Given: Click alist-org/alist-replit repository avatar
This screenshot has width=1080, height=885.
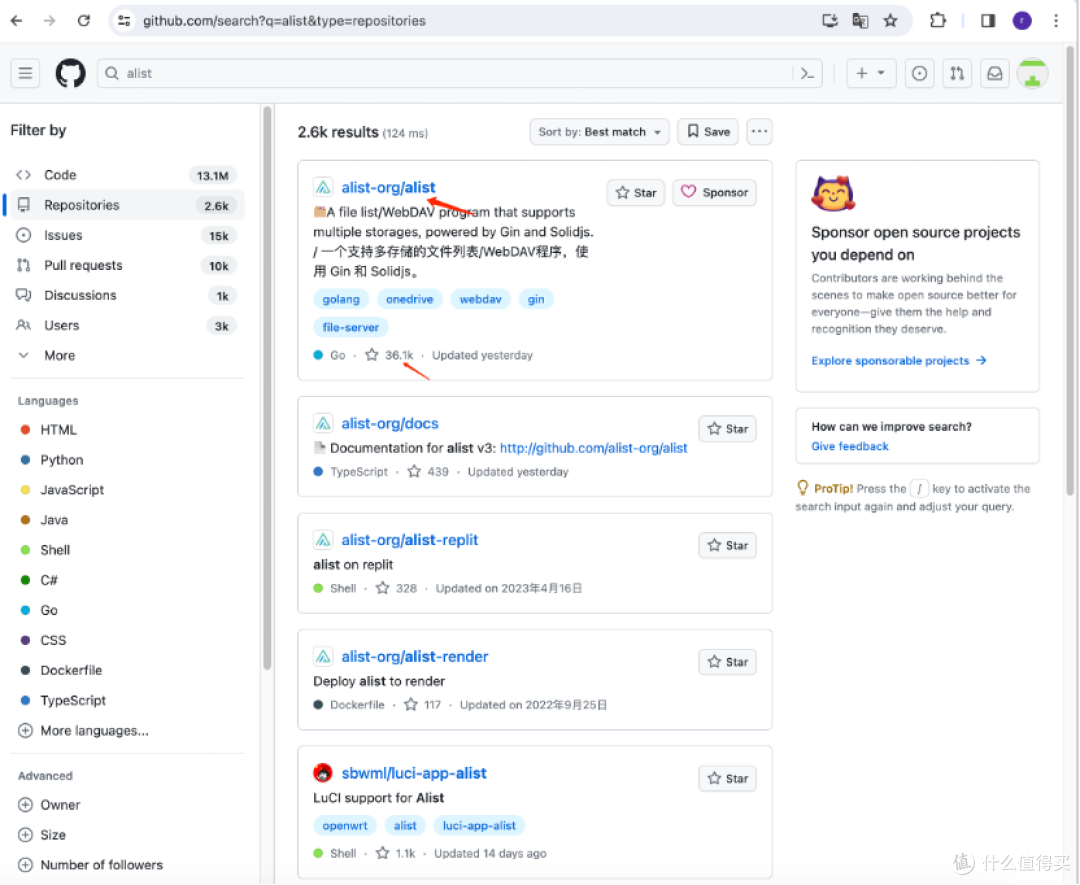Looking at the screenshot, I should click(322, 539).
